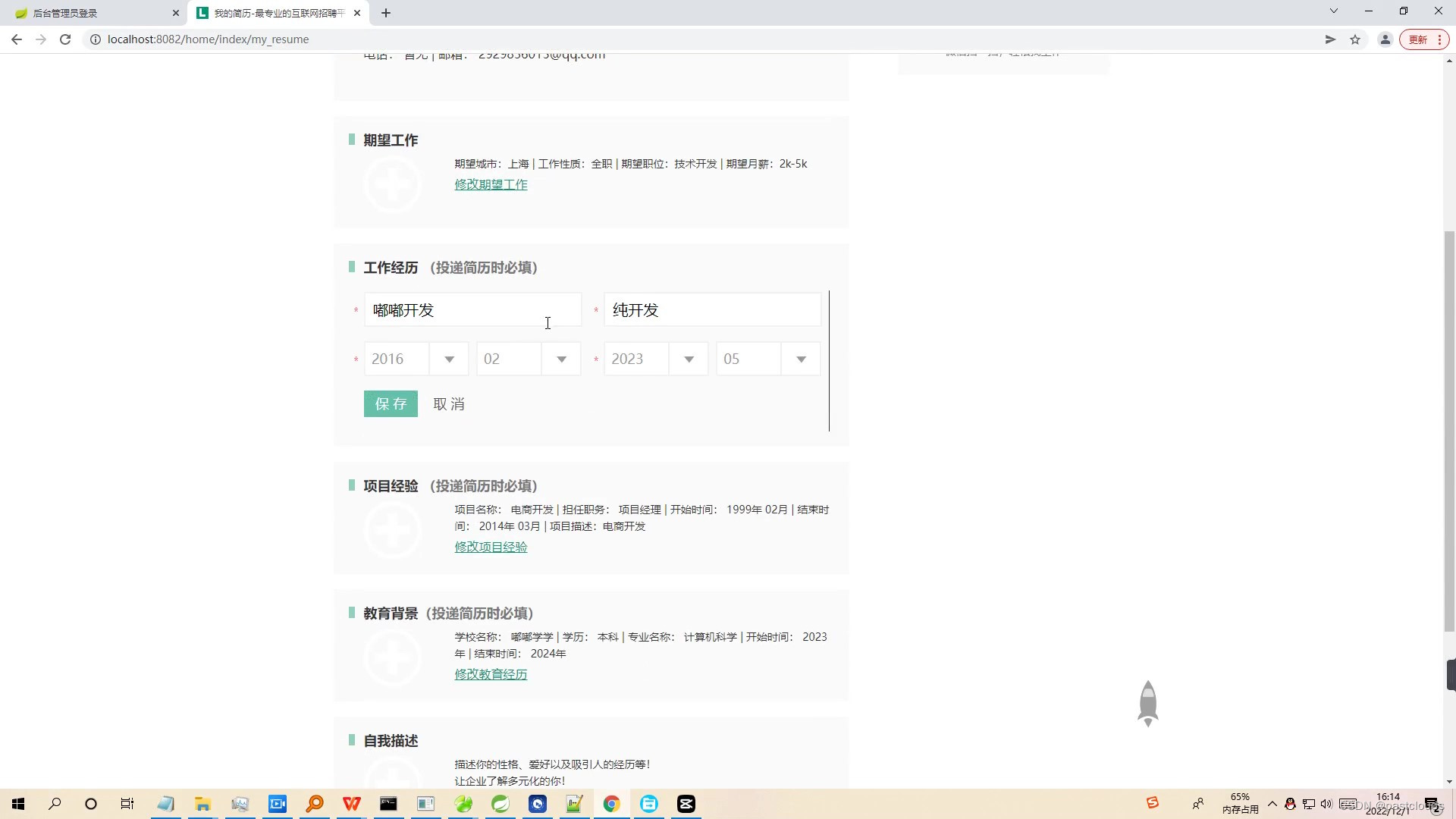
Task: Click the plus icon in the 项目经验 section
Action: (393, 529)
